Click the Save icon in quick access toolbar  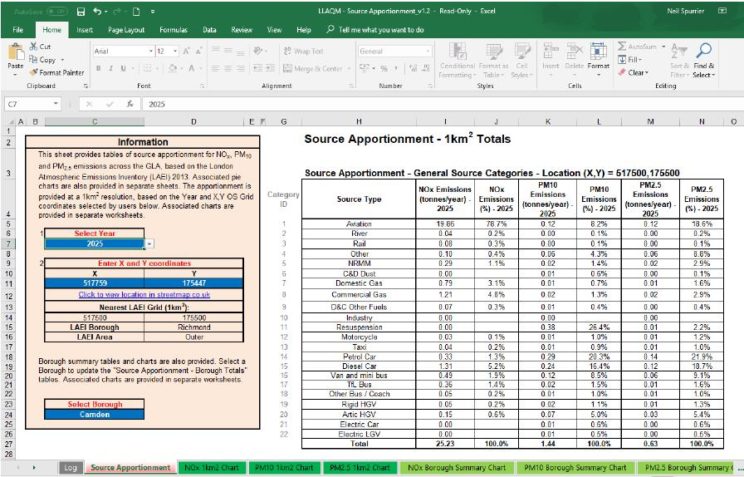pyautogui.click(x=81, y=11)
